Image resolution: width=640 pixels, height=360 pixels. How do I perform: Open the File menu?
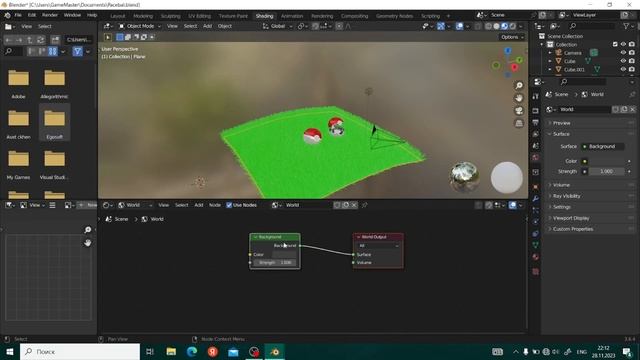click(x=18, y=15)
